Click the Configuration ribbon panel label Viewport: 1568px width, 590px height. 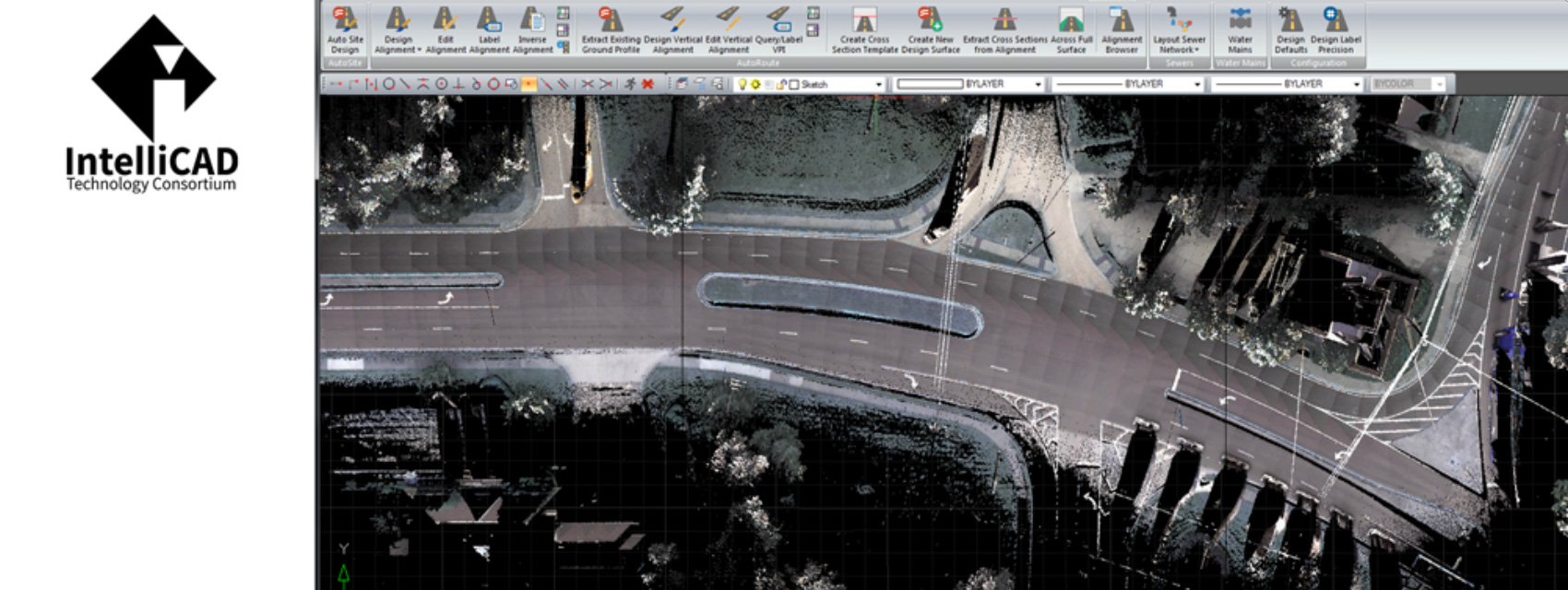tap(1318, 63)
